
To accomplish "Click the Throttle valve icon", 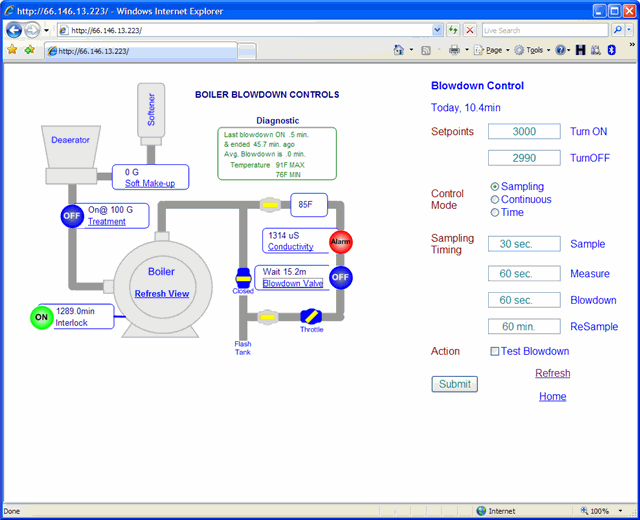I will tap(309, 316).
